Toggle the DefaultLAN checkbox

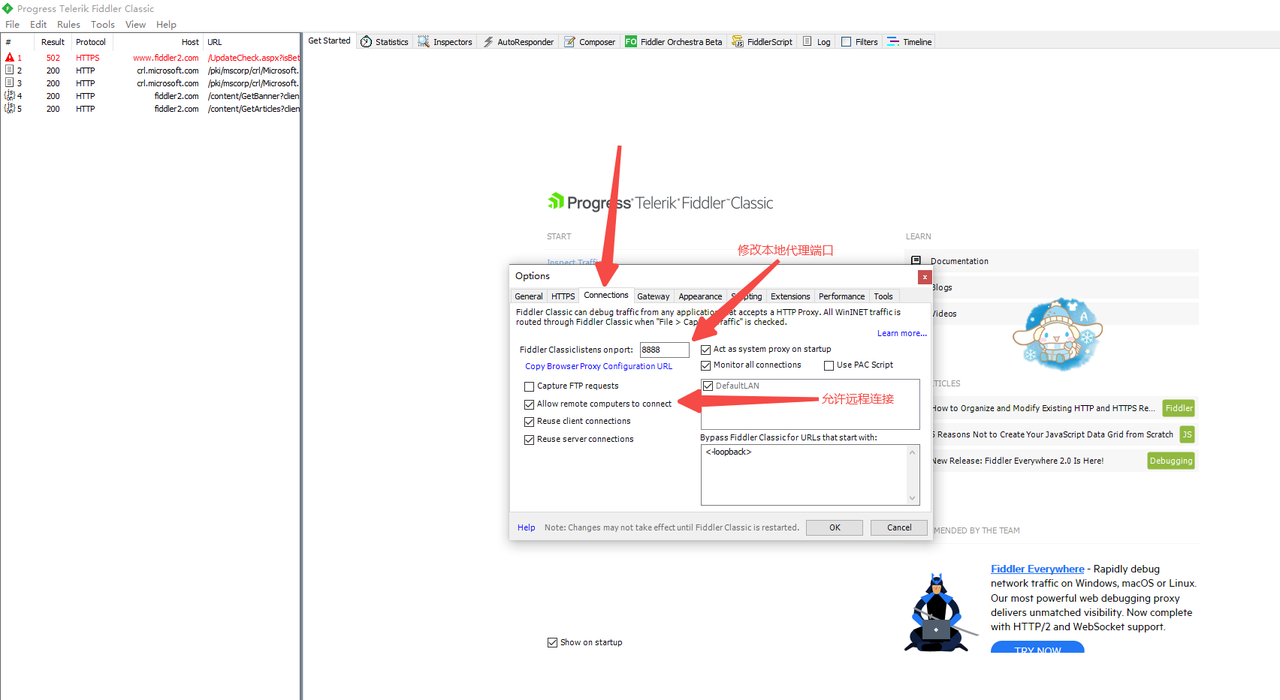click(x=709, y=386)
